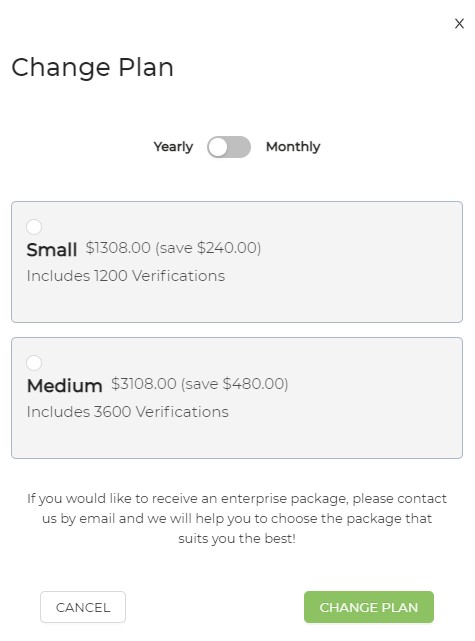
Task: Click the Medium plan name
Action: pos(65,385)
